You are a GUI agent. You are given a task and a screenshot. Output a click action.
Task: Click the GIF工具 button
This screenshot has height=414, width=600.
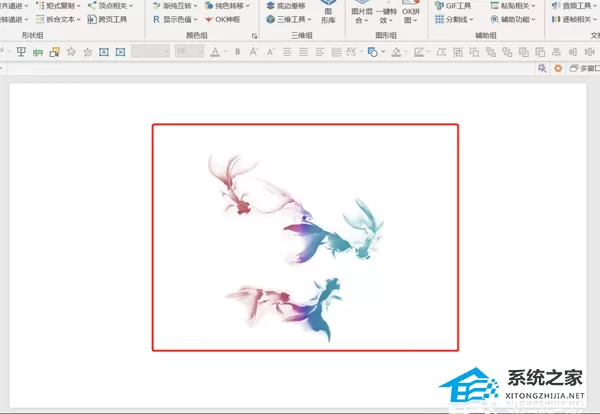[x=453, y=6]
